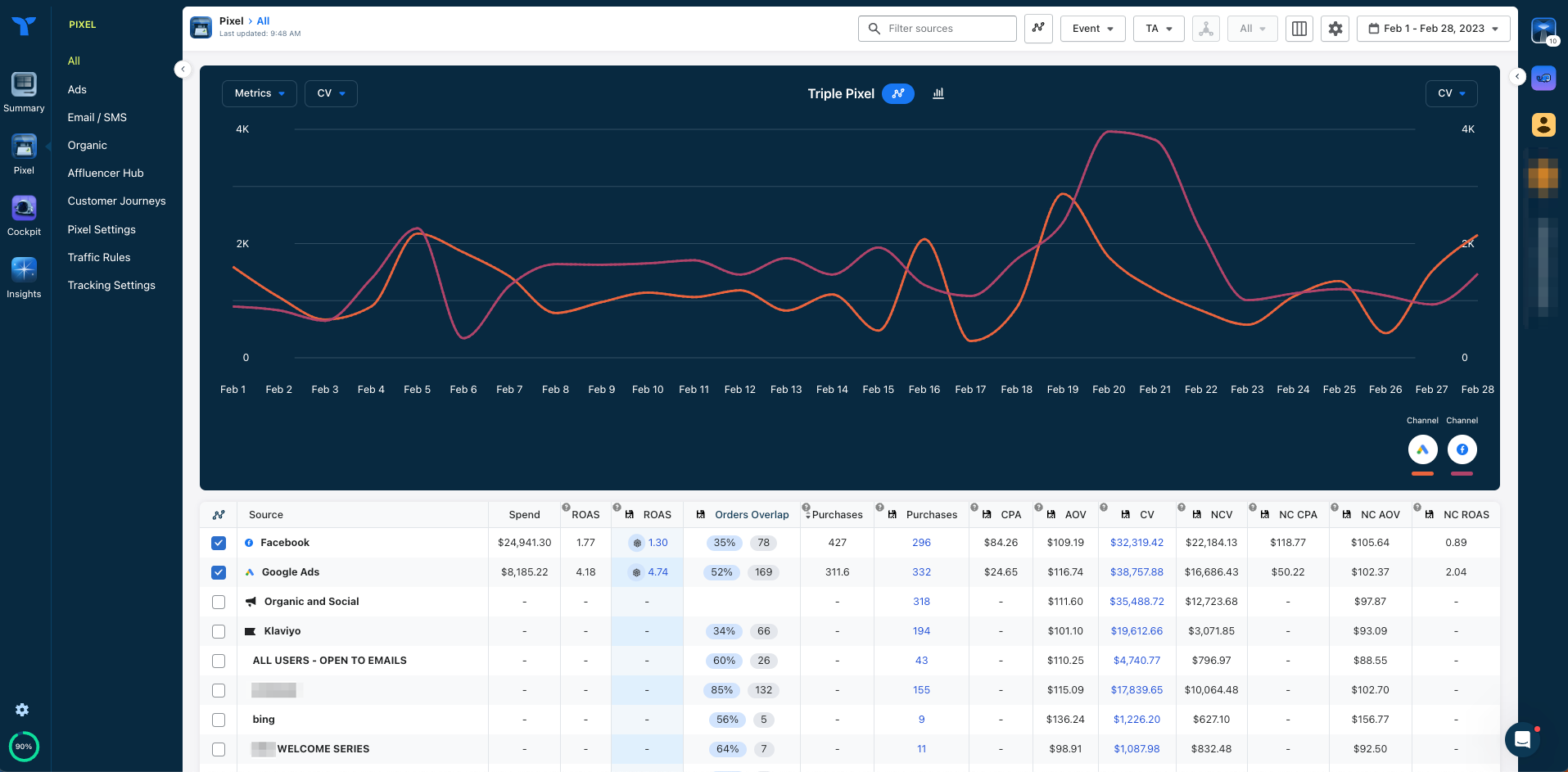
Task: Open Facebook's $32,319.42 CV link
Action: pos(1136,542)
